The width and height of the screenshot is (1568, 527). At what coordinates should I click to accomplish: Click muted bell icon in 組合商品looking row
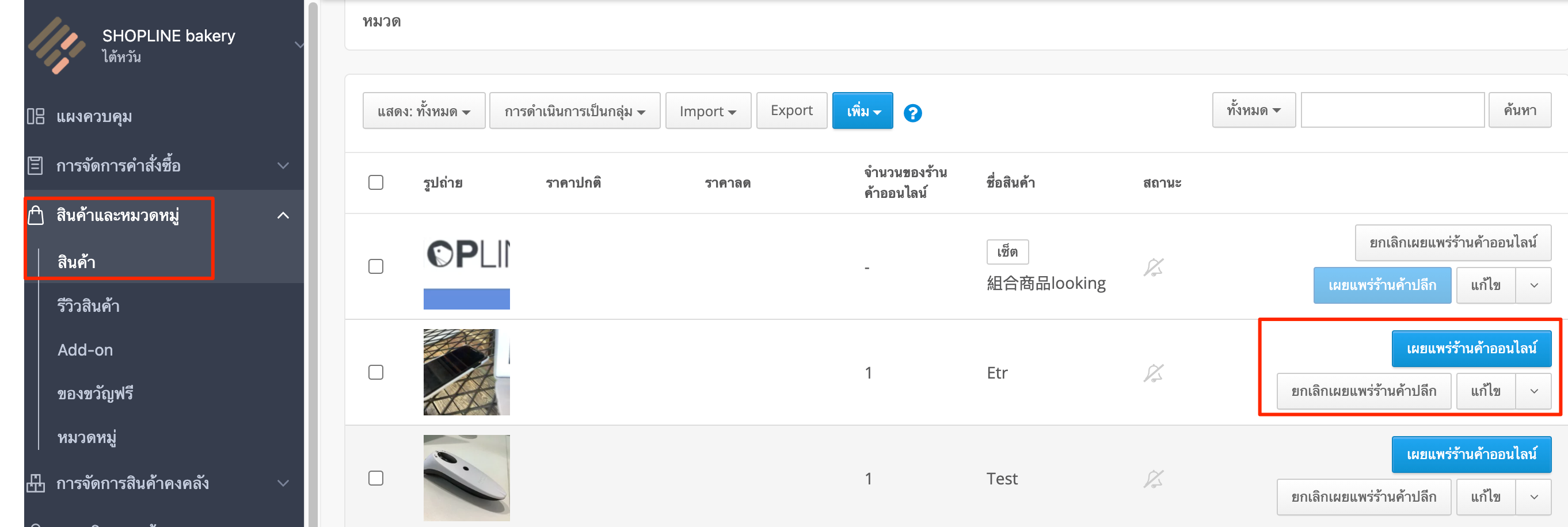1153,267
